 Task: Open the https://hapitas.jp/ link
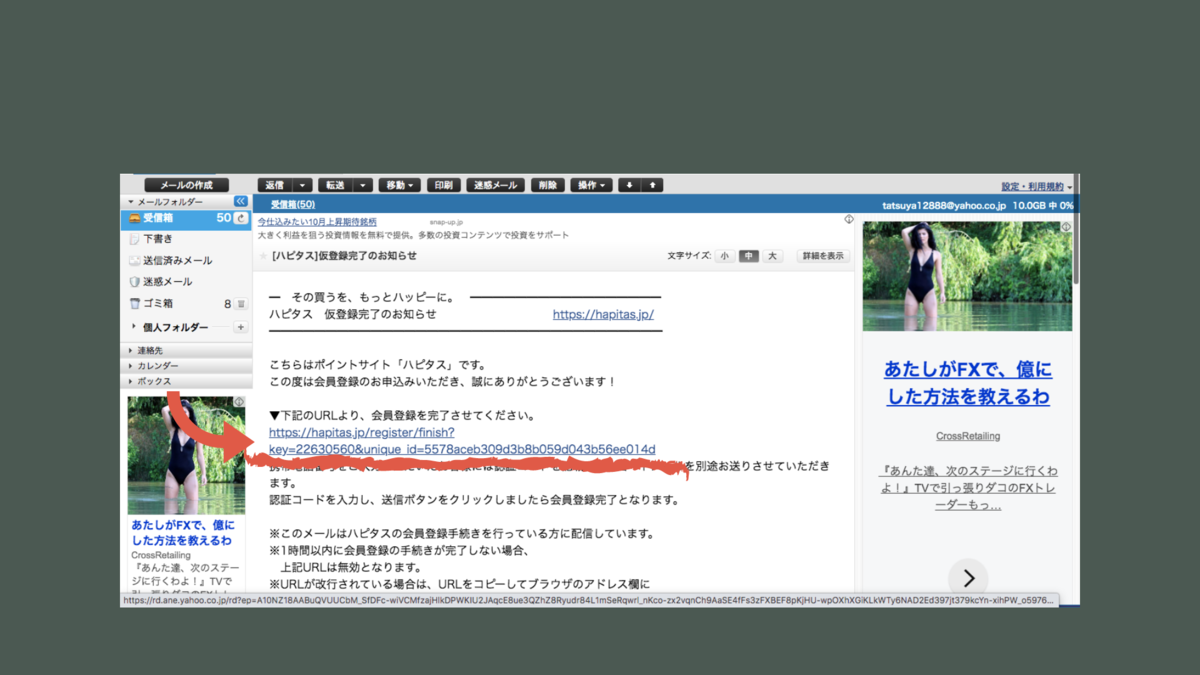(603, 314)
